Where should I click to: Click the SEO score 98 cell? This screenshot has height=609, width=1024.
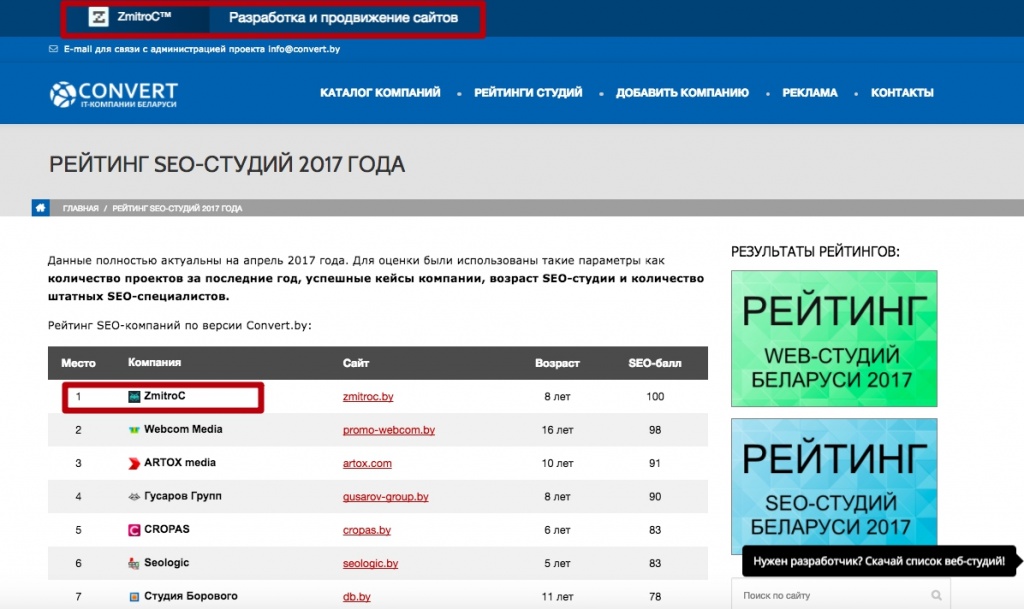[655, 429]
